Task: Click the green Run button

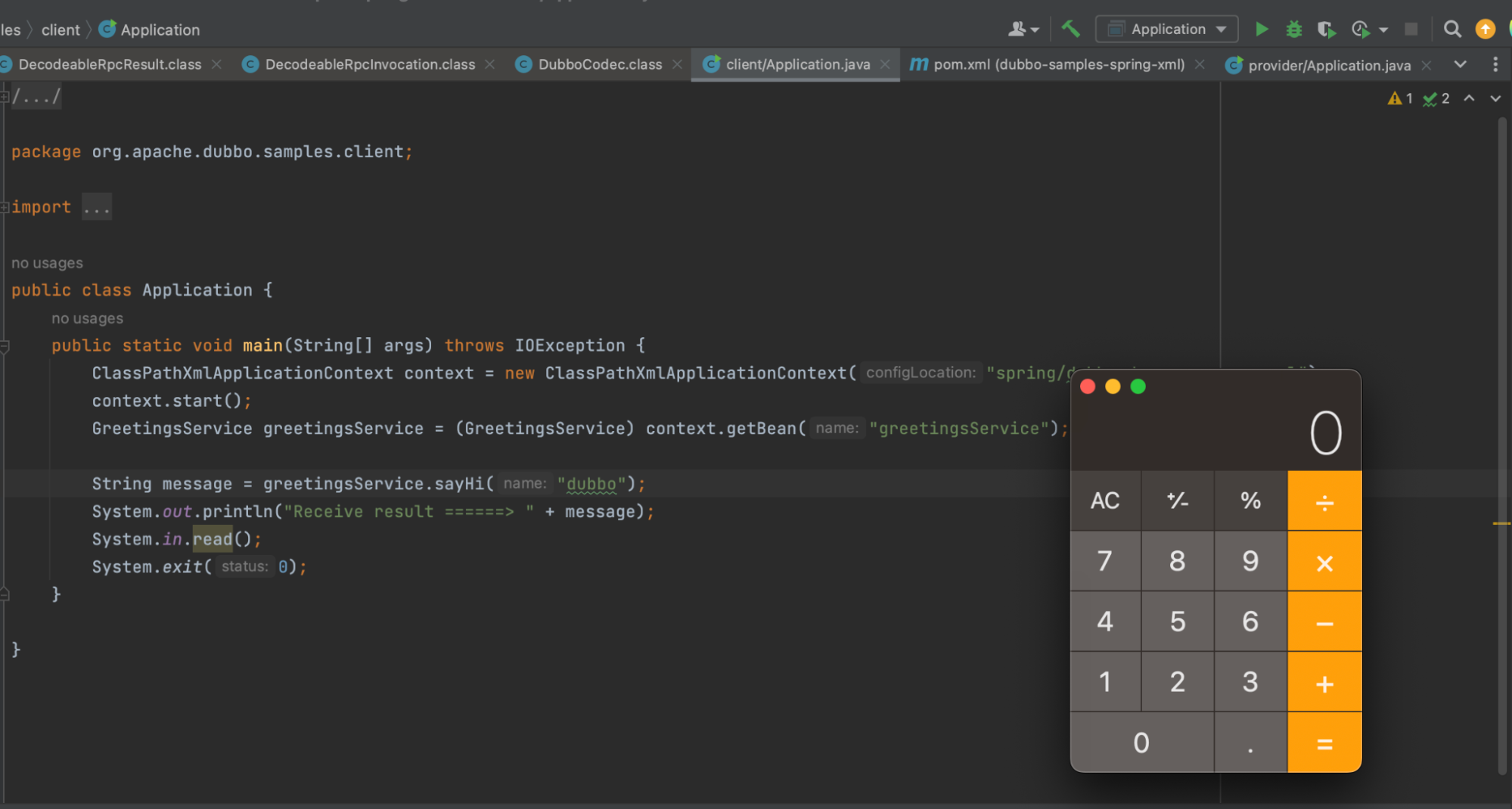Action: tap(1261, 29)
